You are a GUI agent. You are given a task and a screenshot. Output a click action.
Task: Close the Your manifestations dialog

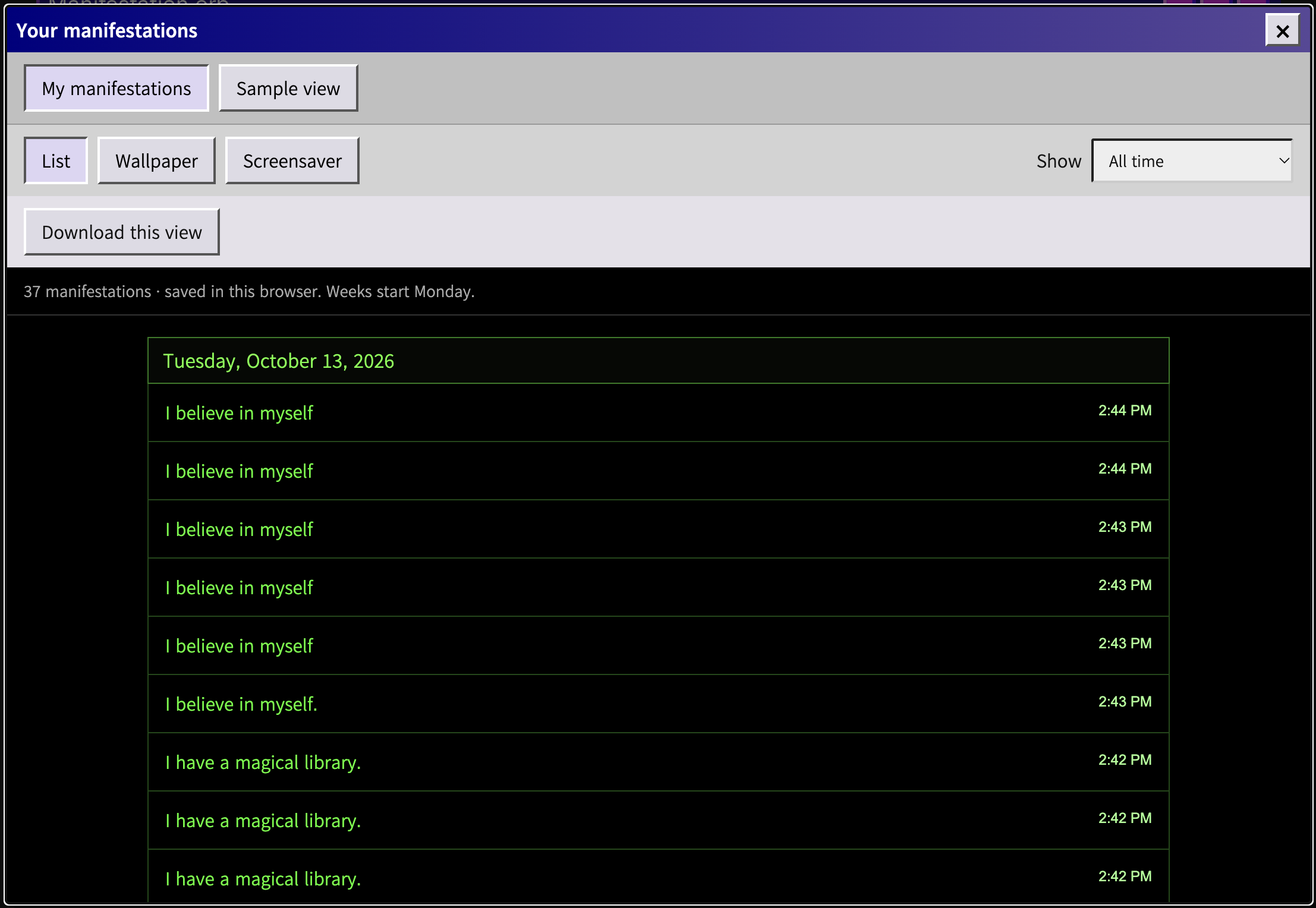1282,31
